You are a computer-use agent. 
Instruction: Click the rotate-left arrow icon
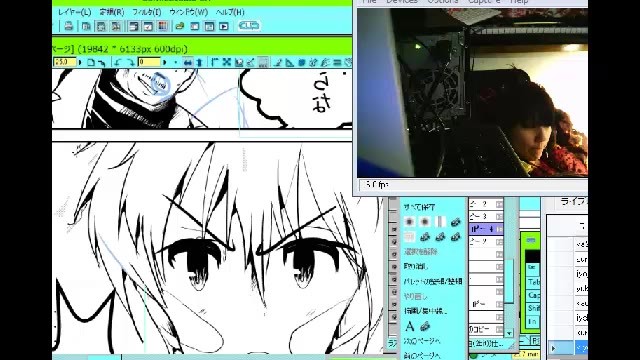coord(118,62)
